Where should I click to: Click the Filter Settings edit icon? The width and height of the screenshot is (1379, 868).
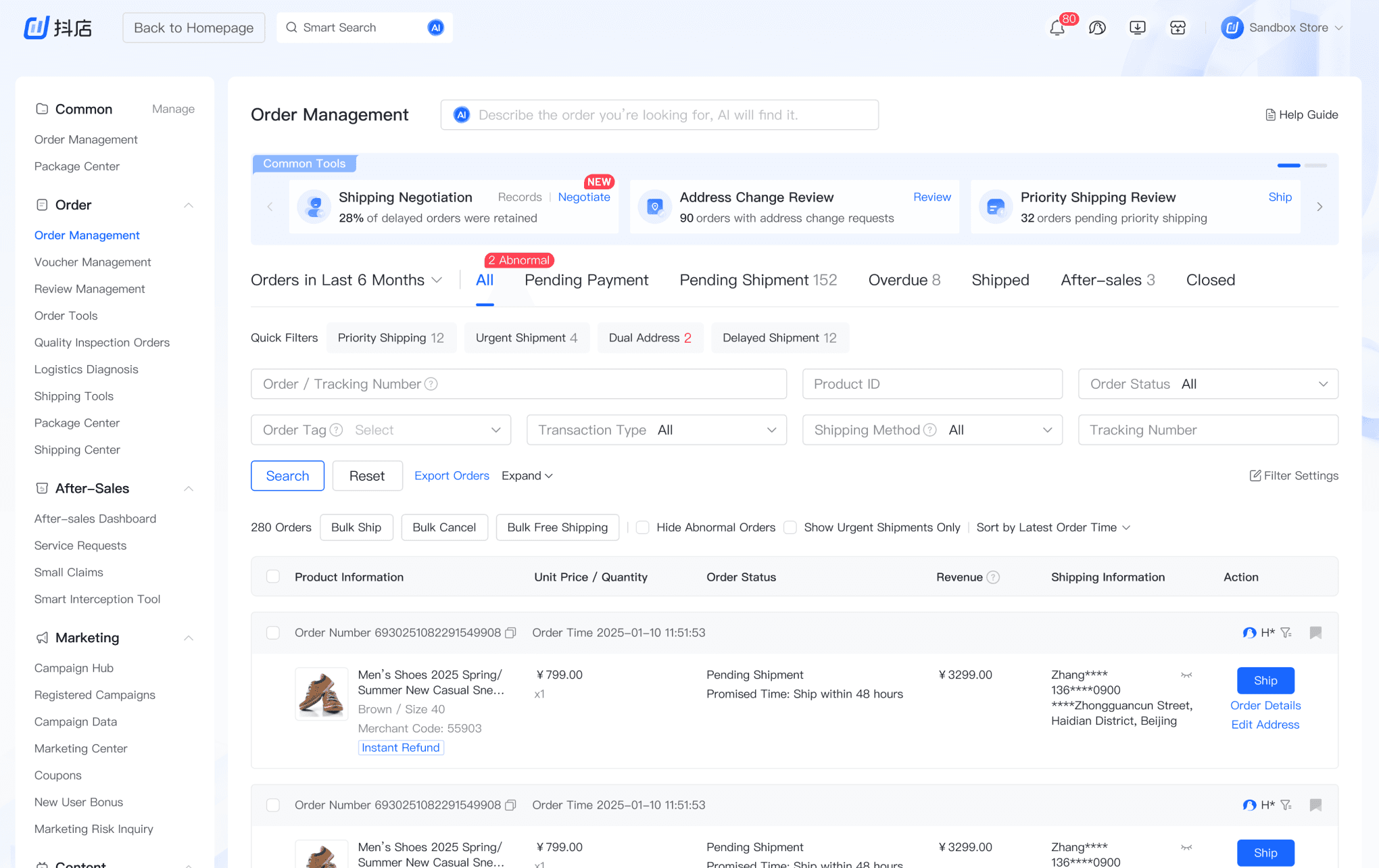click(1255, 476)
